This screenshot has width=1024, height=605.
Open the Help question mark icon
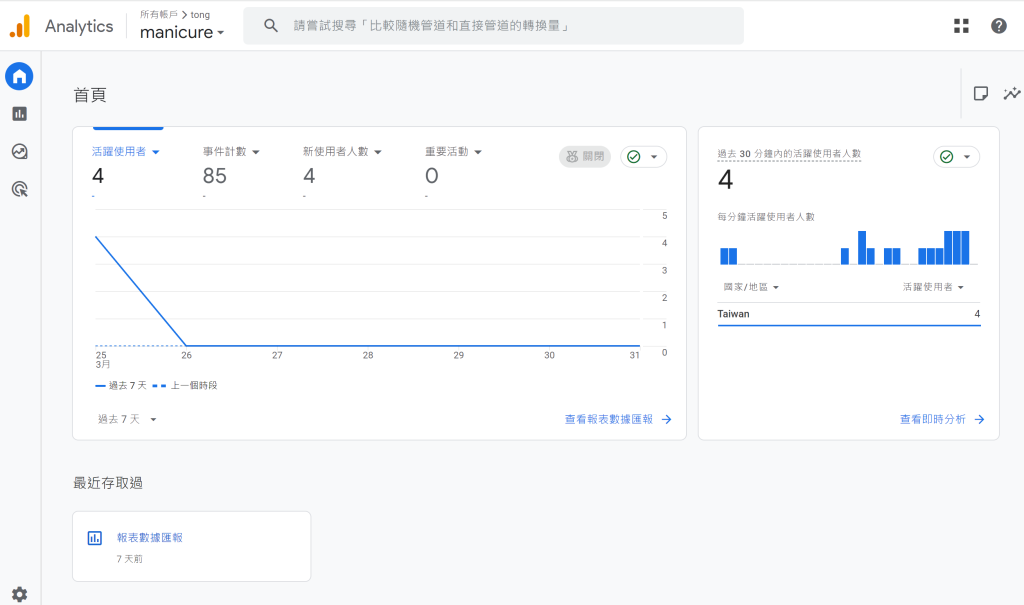coord(998,26)
